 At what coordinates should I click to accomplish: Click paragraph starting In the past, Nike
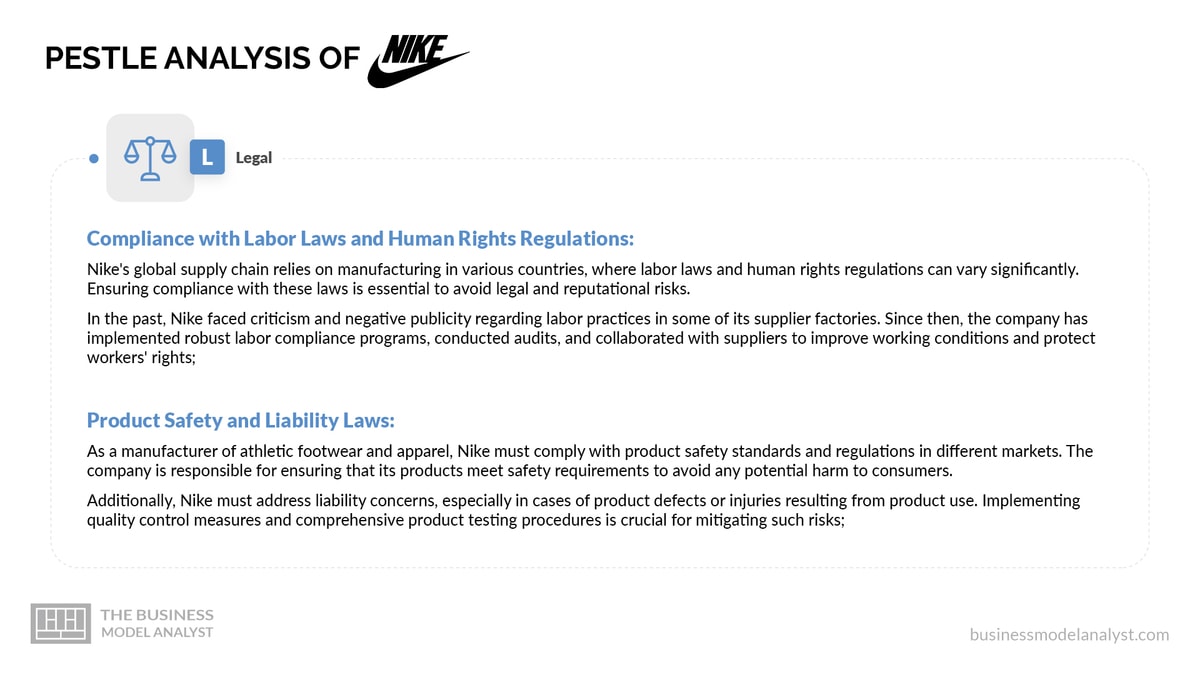pyautogui.click(x=591, y=338)
